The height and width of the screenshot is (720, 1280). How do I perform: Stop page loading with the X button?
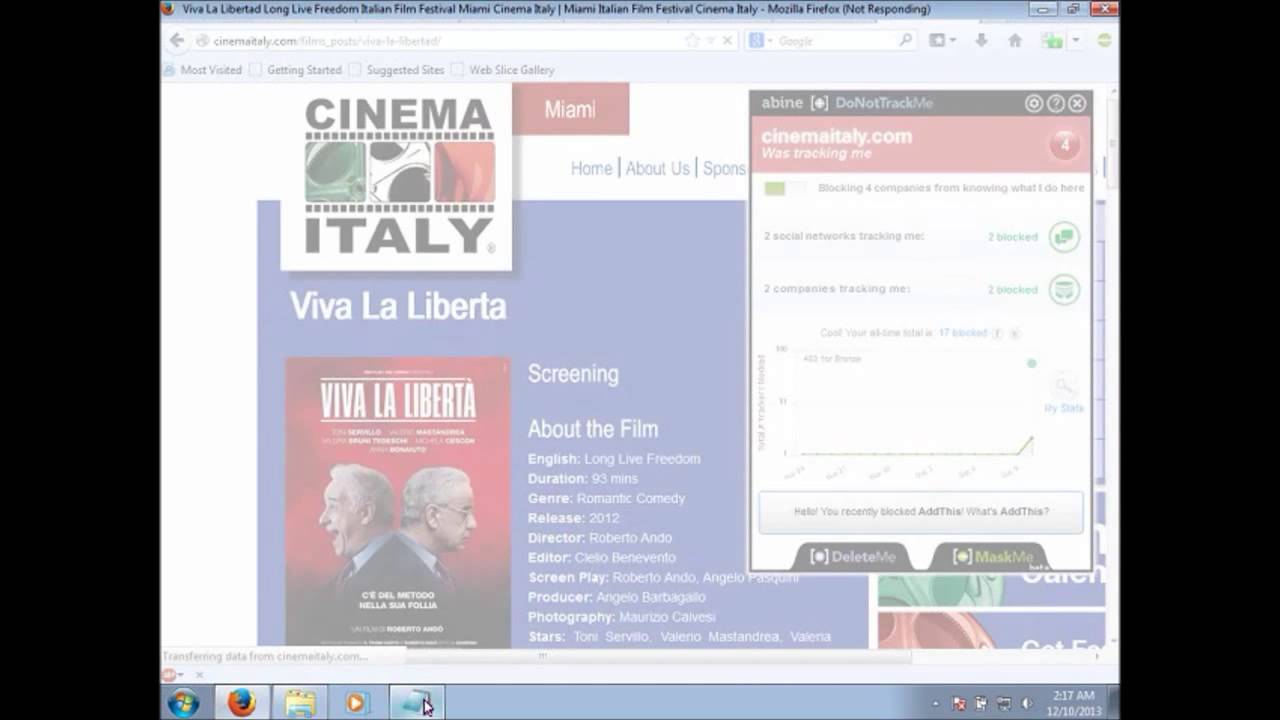727,41
